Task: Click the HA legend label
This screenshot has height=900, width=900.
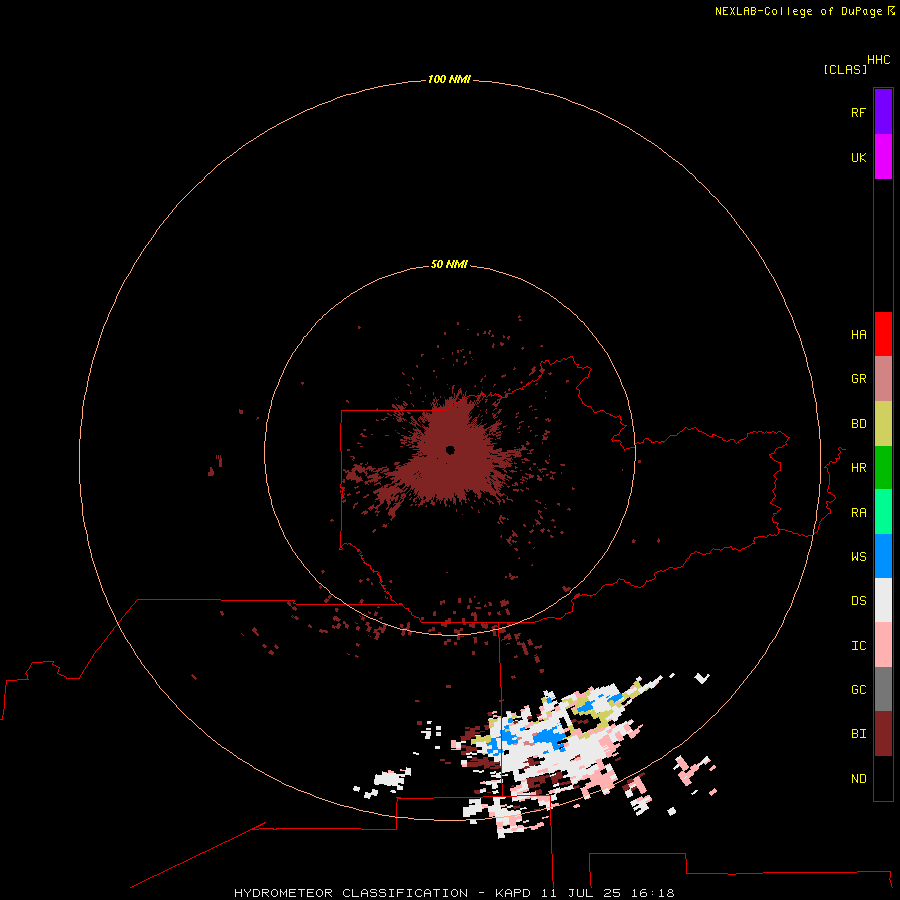Action: (858, 335)
